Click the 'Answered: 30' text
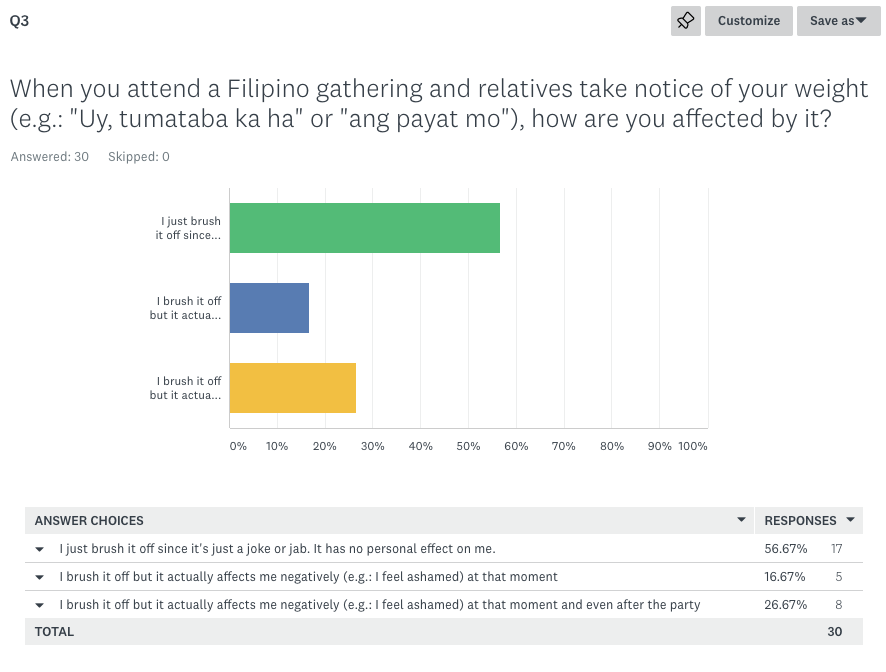This screenshot has height=672, width=886. point(50,157)
